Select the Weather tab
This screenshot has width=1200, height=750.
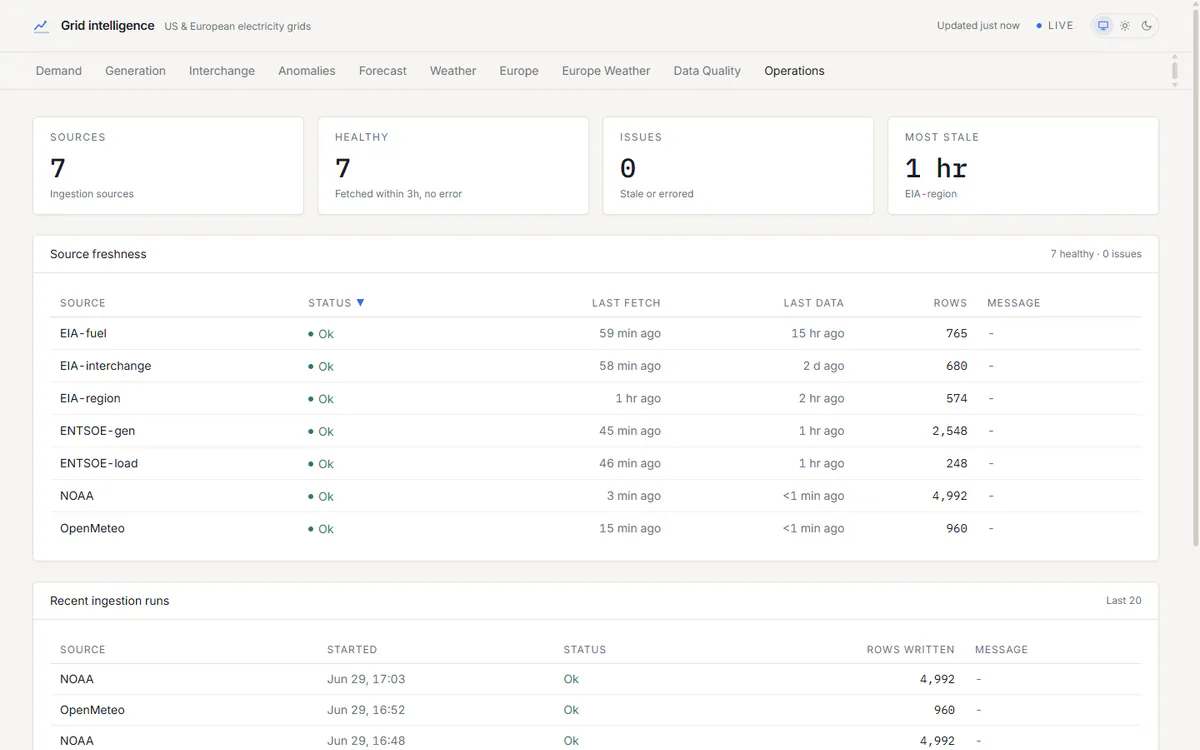pos(453,71)
